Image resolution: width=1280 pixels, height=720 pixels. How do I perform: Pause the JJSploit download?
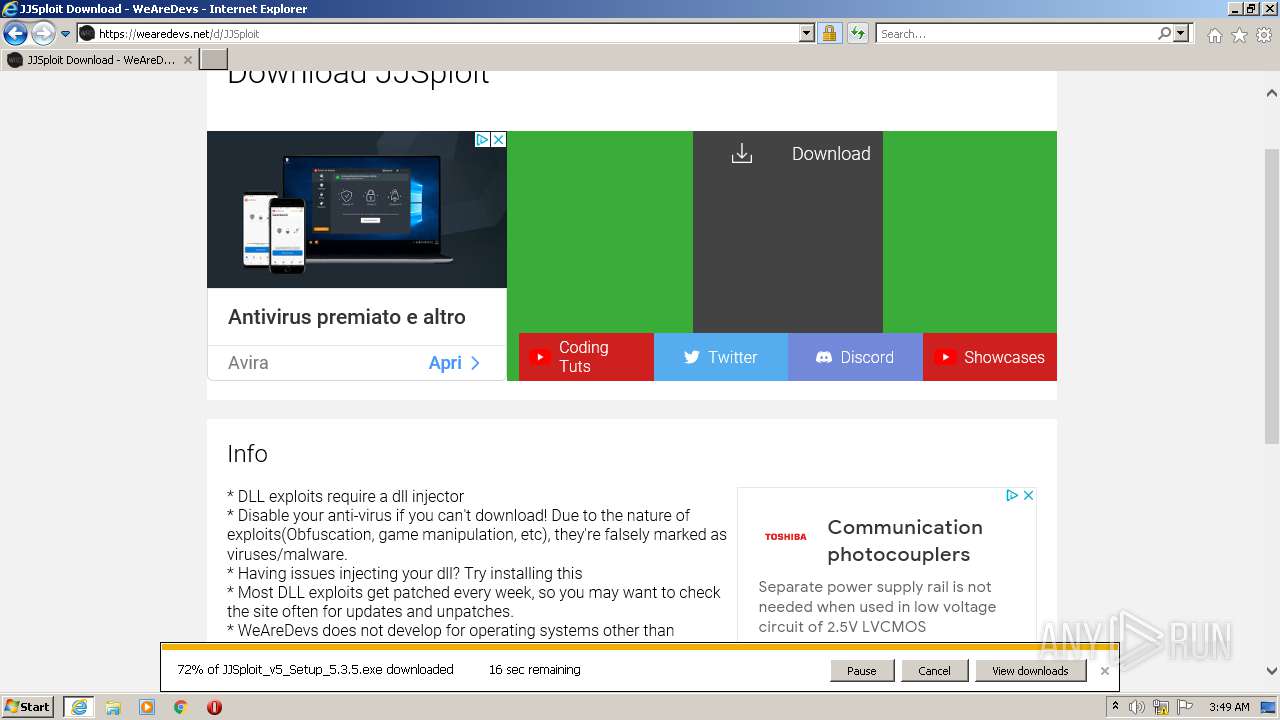(x=861, y=671)
